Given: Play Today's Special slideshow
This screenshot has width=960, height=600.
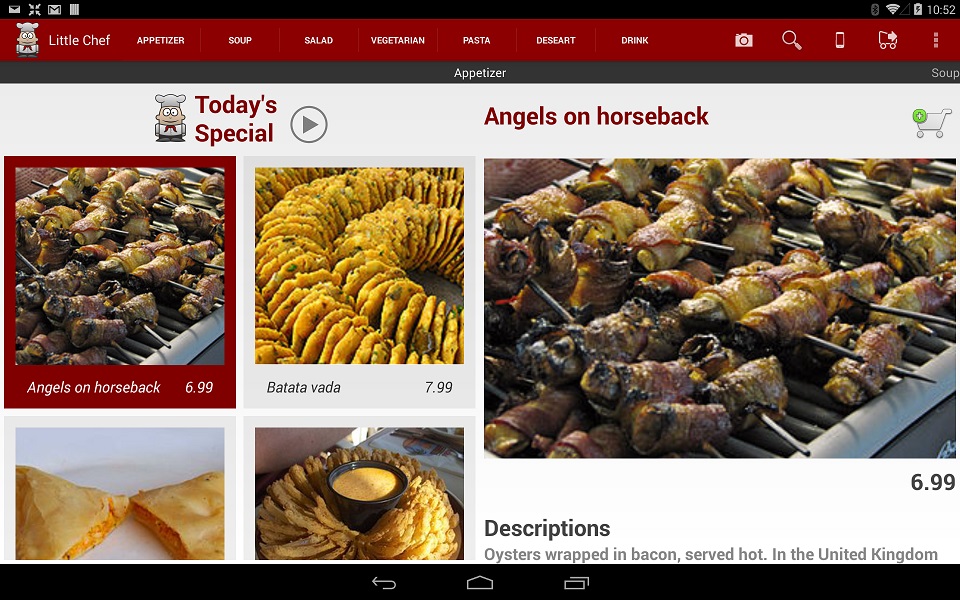Looking at the screenshot, I should (309, 124).
